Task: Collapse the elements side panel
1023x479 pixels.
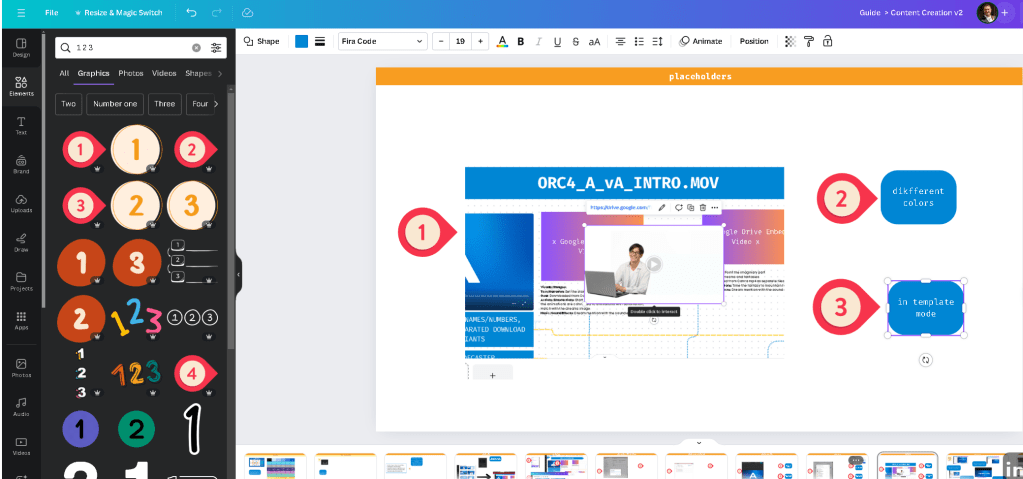Action: pos(238,275)
